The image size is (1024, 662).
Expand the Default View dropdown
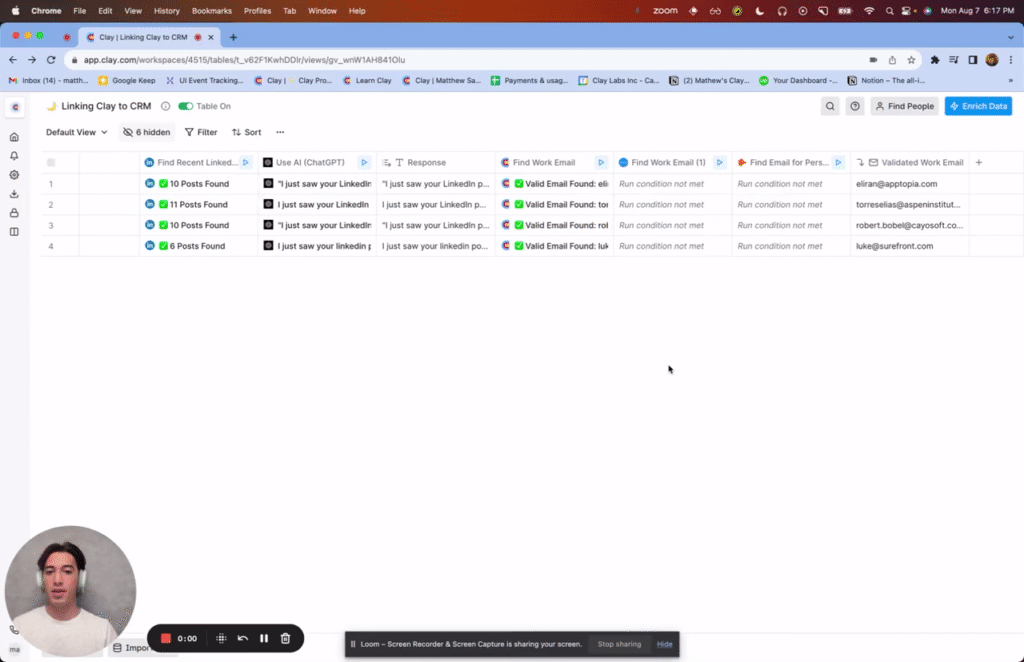pyautogui.click(x=77, y=132)
